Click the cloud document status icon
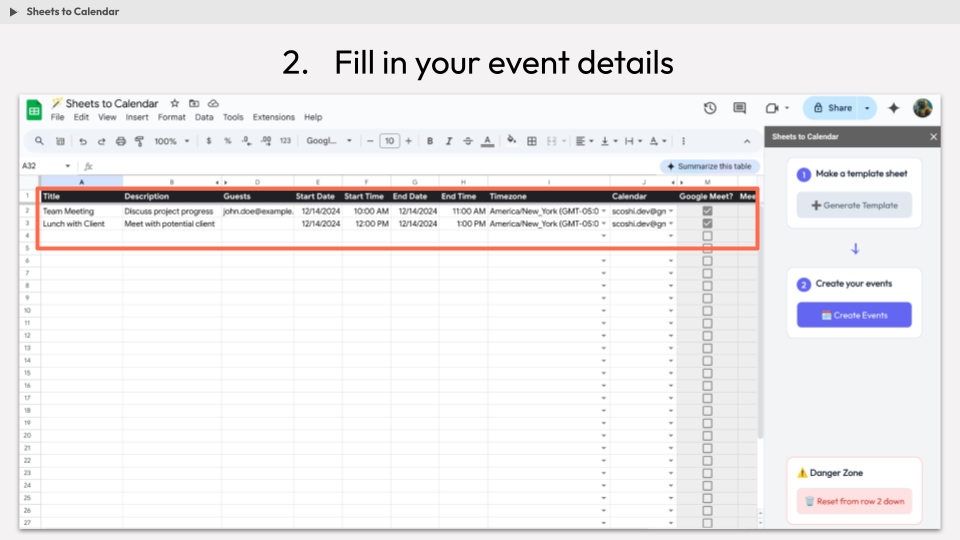 coord(213,103)
